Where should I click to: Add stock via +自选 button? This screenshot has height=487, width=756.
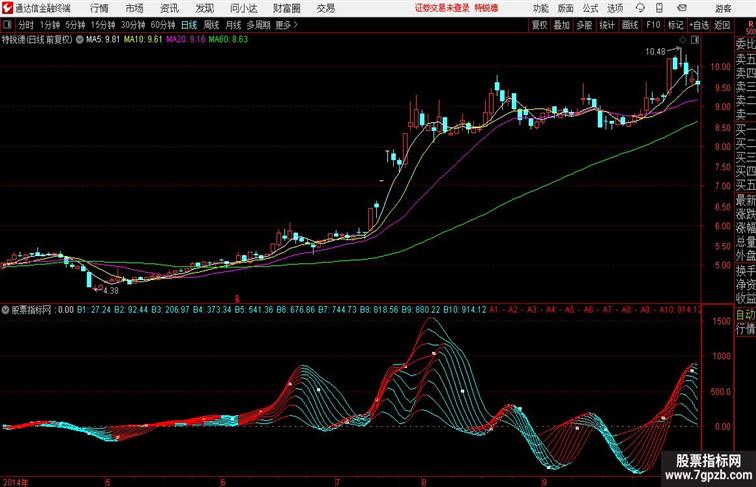click(699, 25)
